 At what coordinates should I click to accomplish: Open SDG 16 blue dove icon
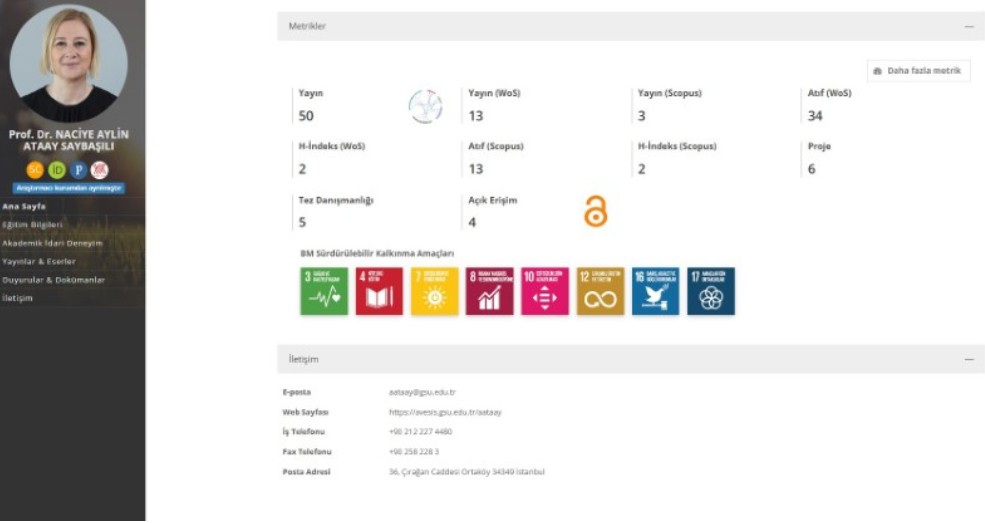(x=655, y=291)
